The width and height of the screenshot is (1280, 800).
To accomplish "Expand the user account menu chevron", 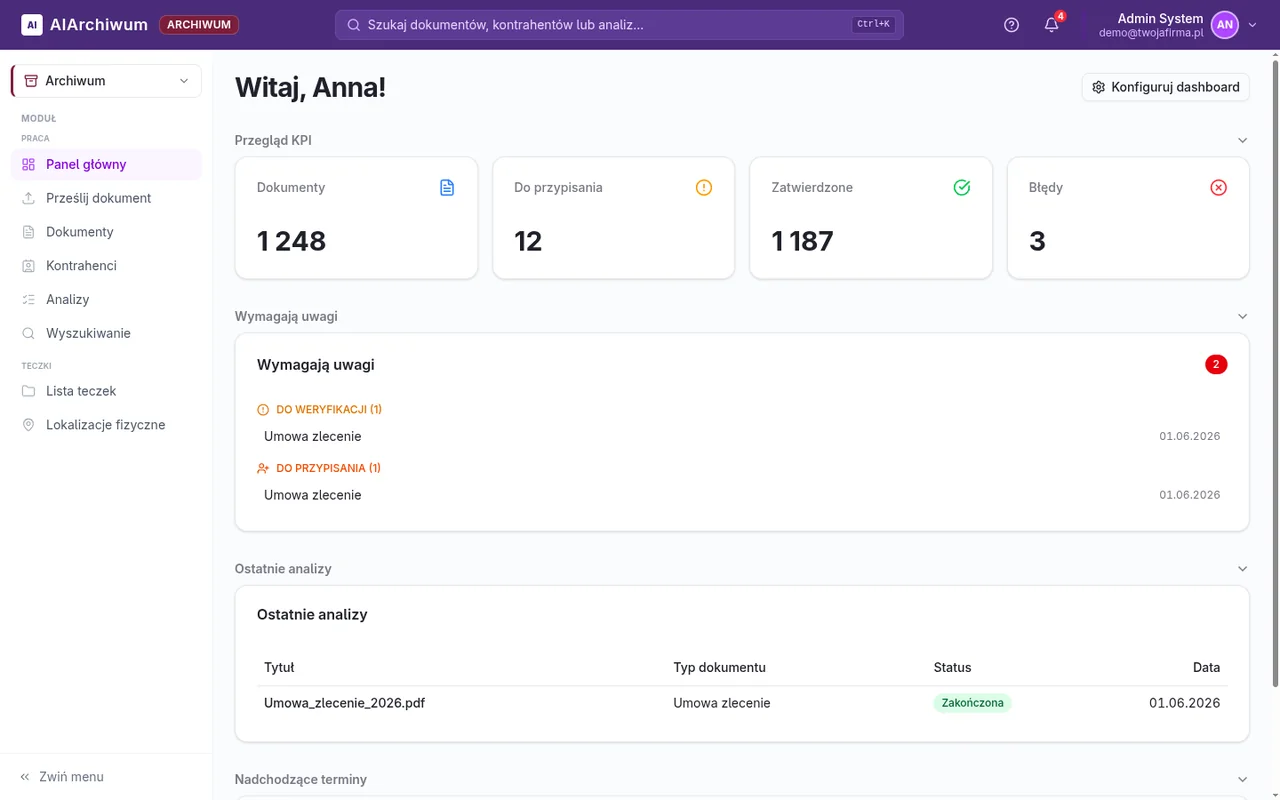I will click(x=1252, y=25).
